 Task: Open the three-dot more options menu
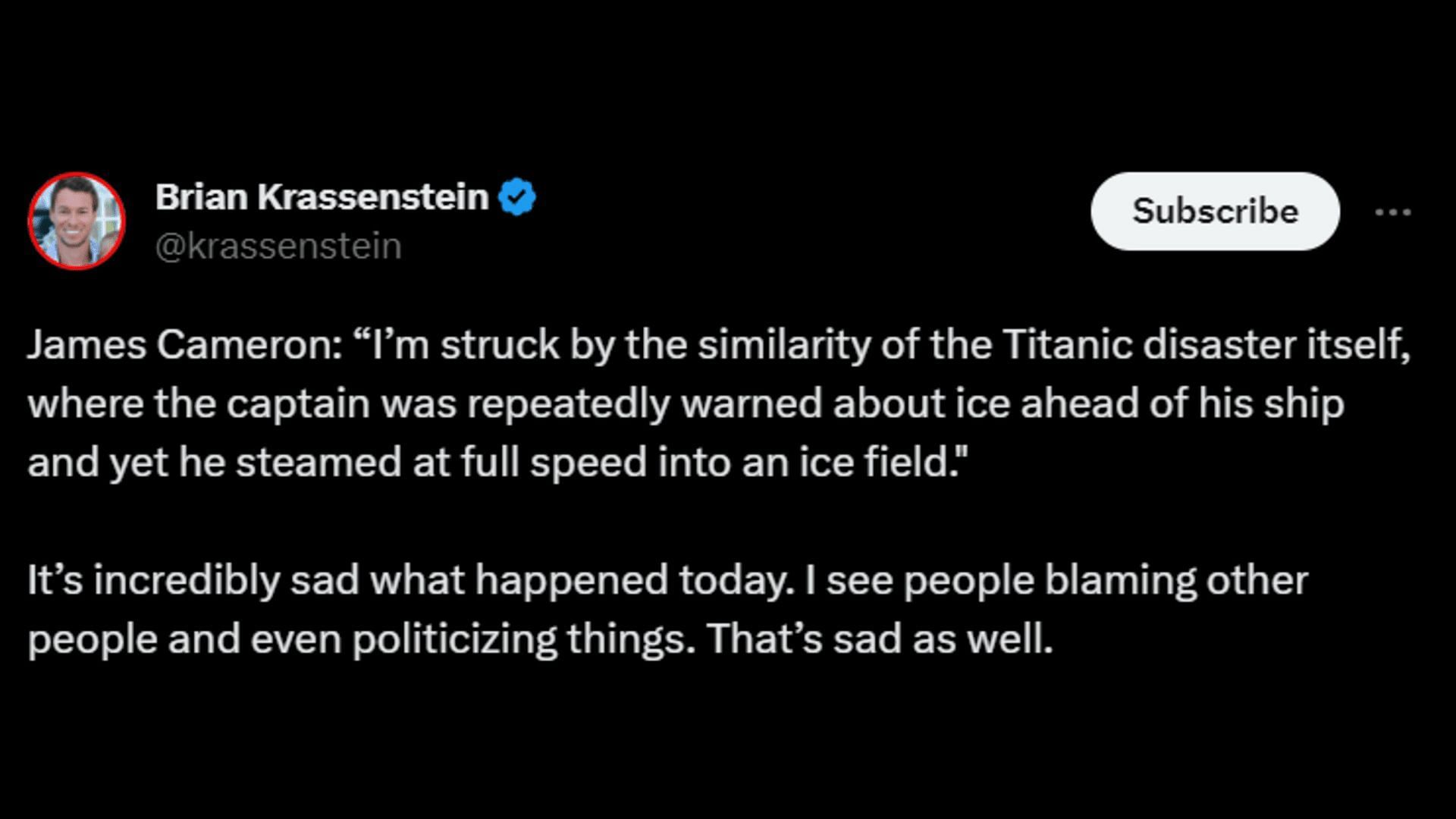click(x=1393, y=212)
